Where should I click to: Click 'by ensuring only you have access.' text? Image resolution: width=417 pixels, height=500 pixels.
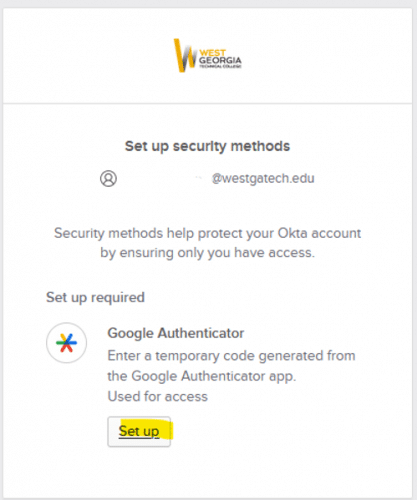207,253
